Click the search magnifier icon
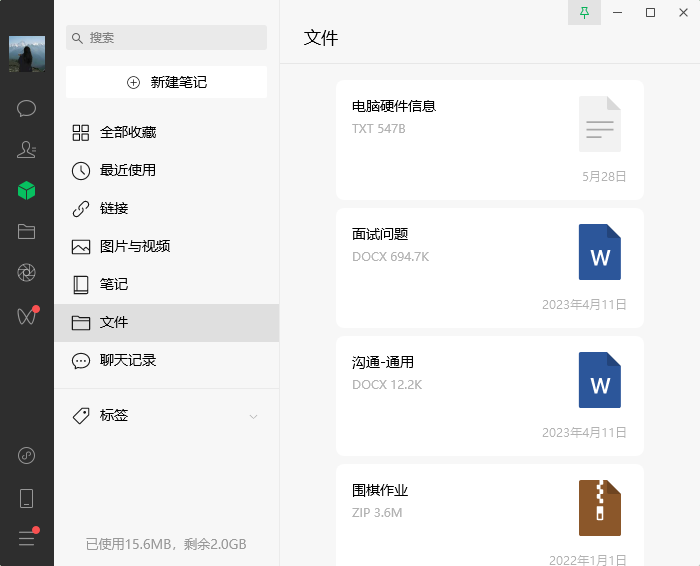The image size is (700, 566). tap(77, 38)
